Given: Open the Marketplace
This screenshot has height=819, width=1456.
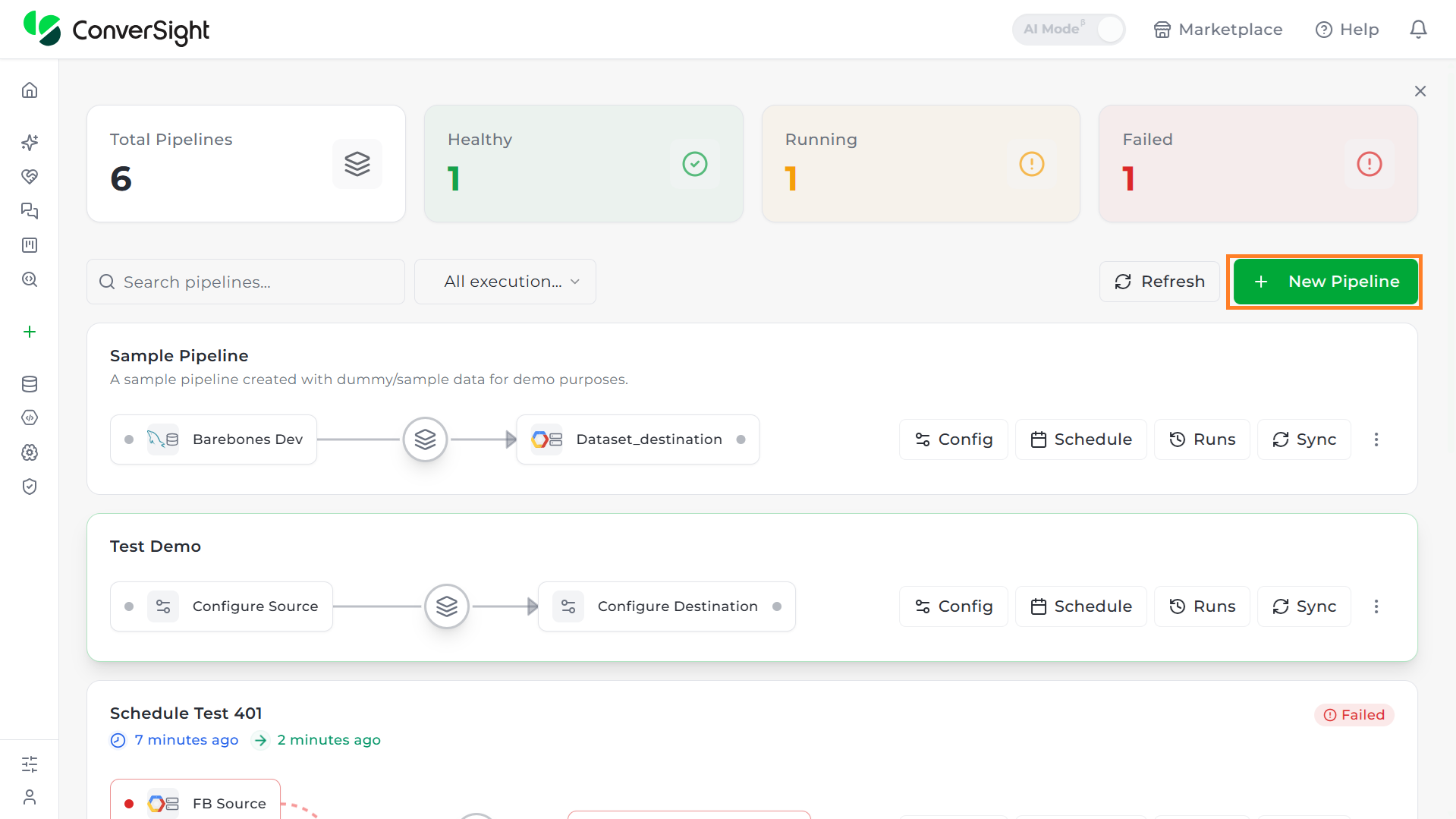Looking at the screenshot, I should (x=1218, y=29).
